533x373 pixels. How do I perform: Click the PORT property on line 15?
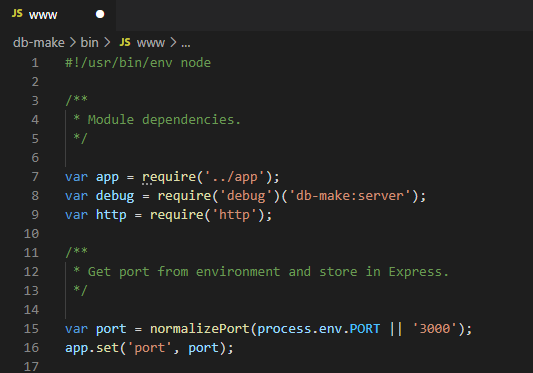click(365, 329)
